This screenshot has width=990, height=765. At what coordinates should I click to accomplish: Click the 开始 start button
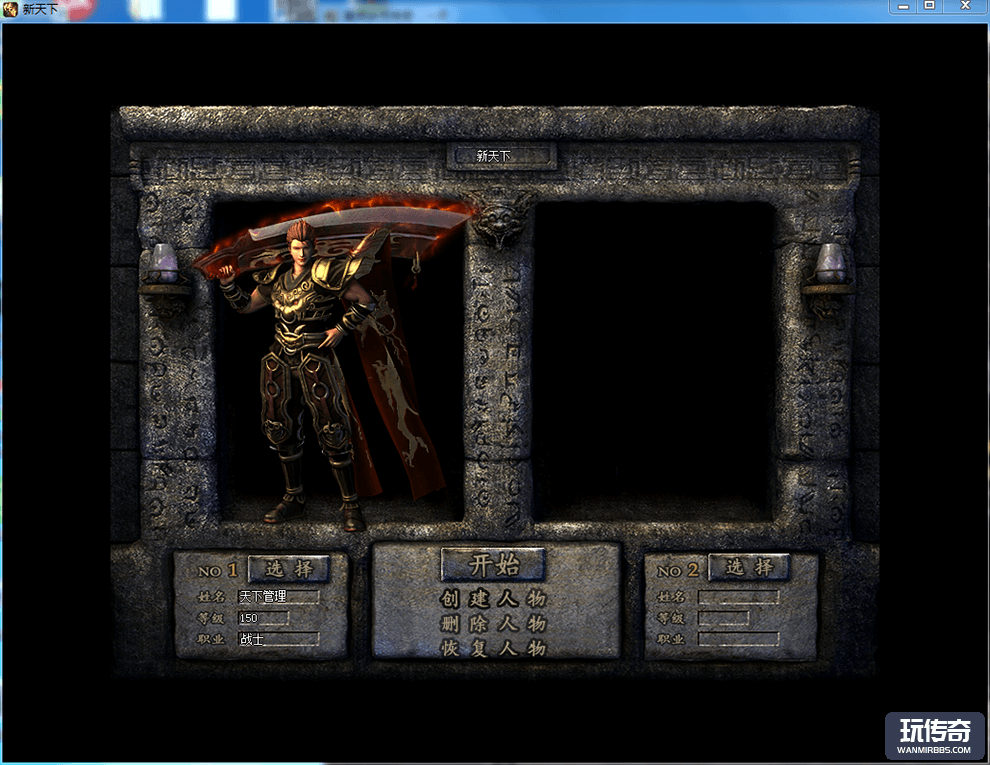coord(493,564)
